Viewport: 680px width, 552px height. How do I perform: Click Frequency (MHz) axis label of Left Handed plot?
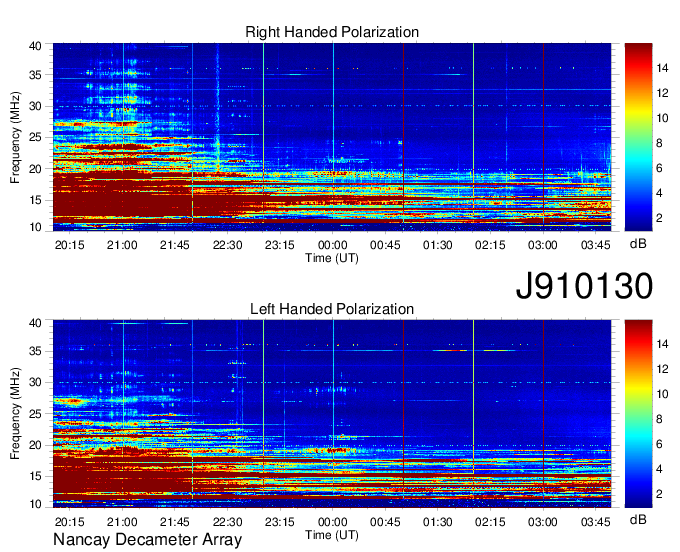pos(15,414)
